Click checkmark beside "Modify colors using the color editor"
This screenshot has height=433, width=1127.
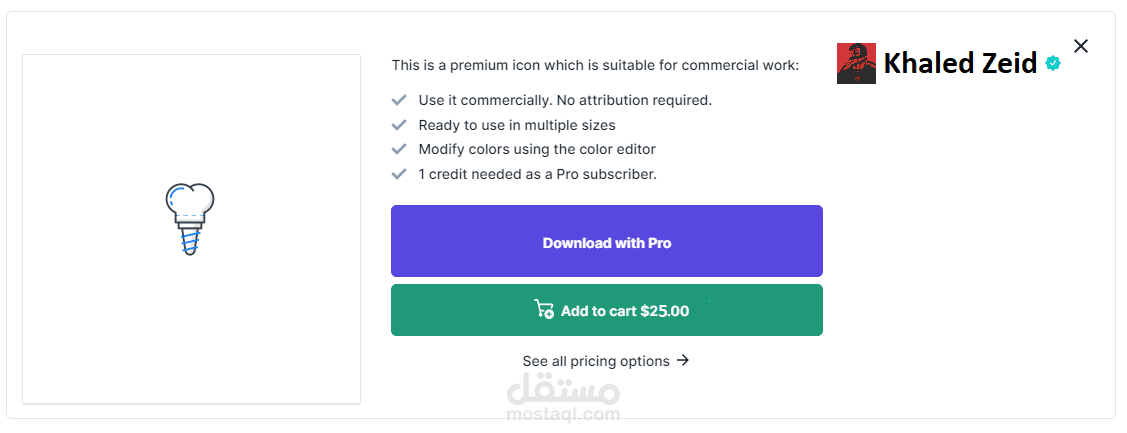(399, 149)
